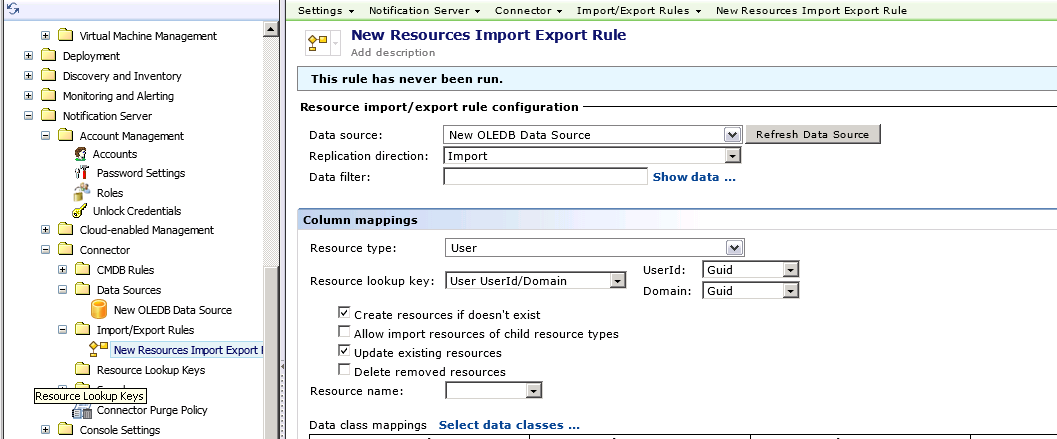1057x439 pixels.
Task: Click the large rule icon beside page title
Action: coord(319,43)
